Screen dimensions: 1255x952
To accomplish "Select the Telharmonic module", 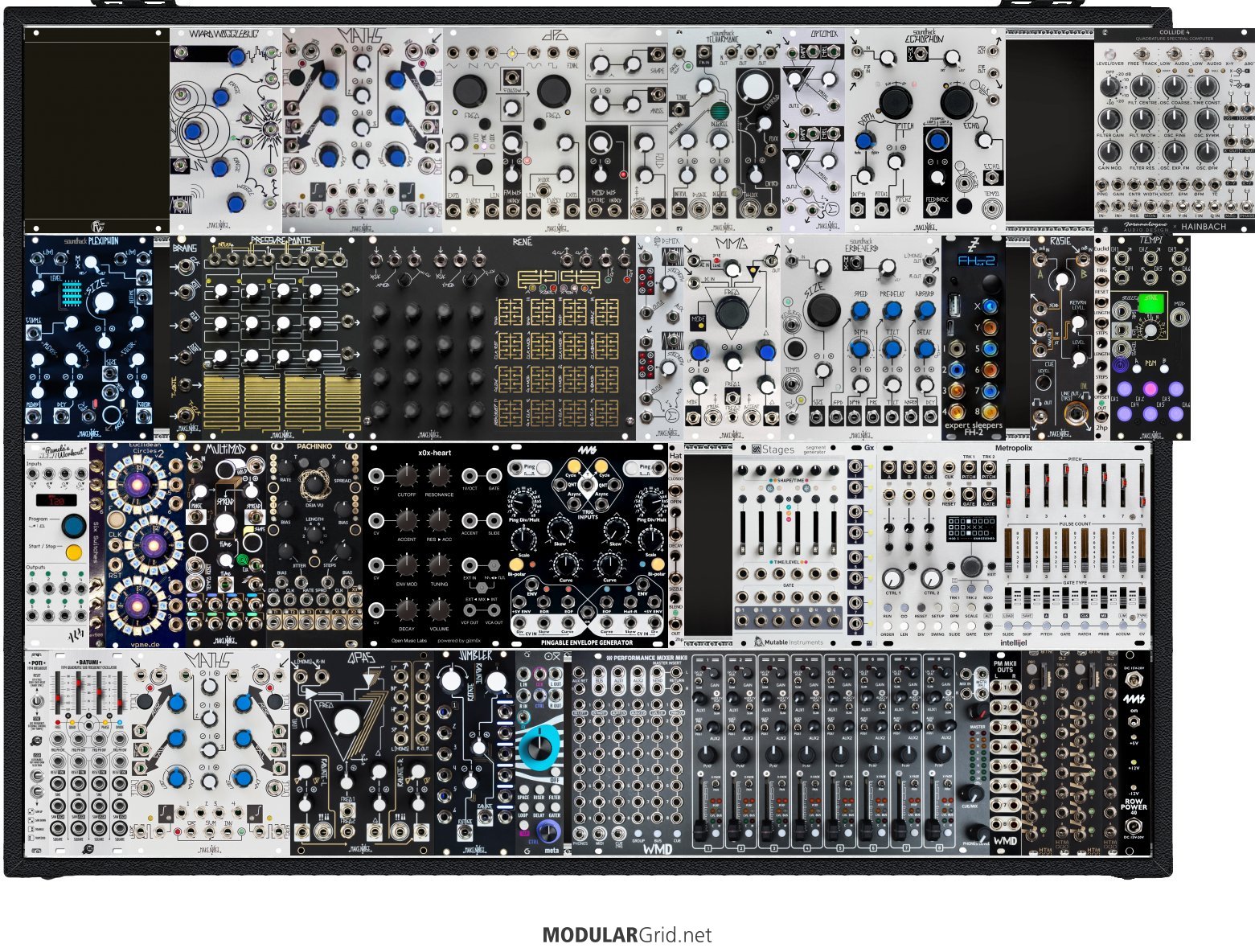I will pos(724,130).
